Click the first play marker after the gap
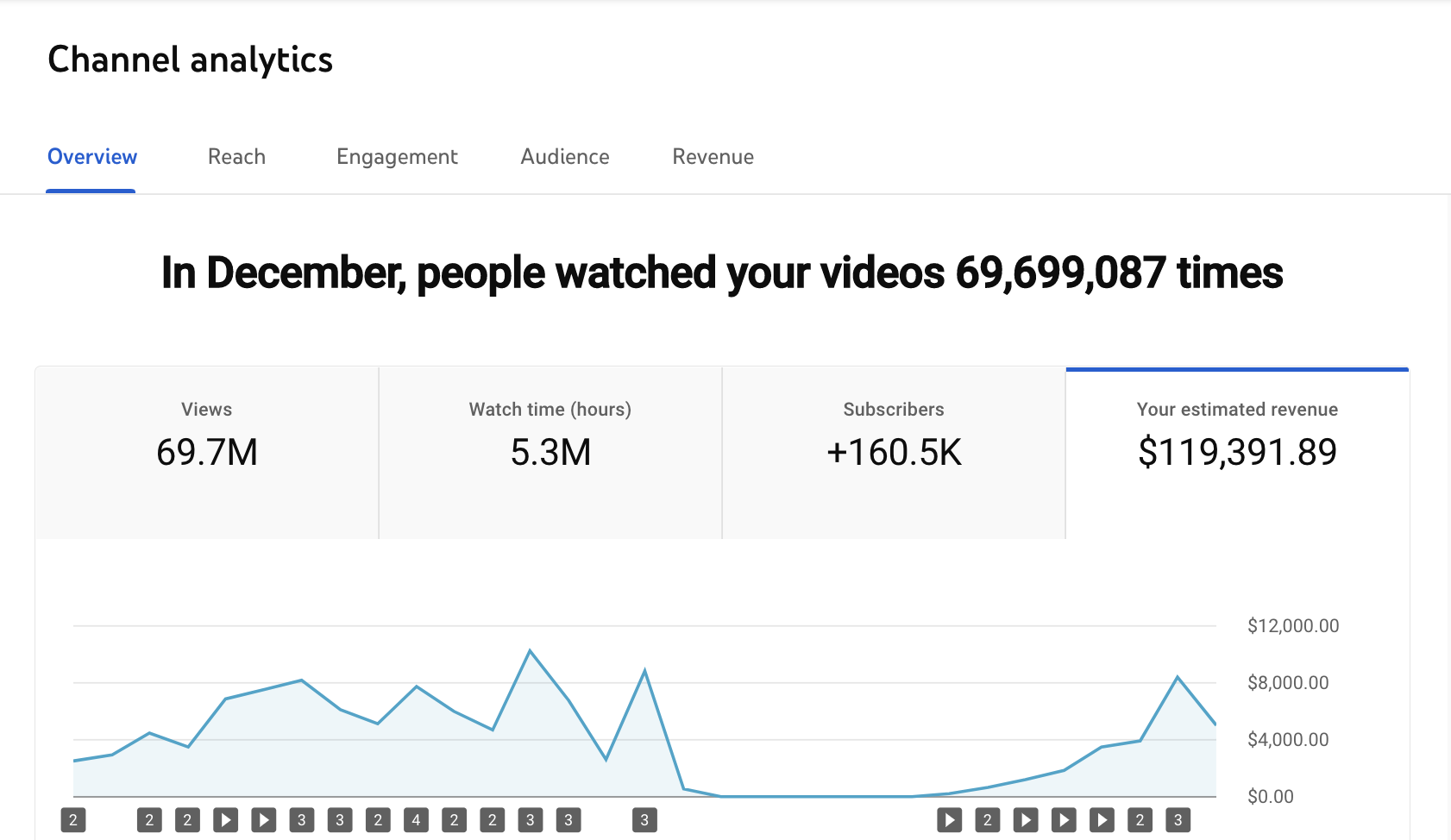The height and width of the screenshot is (840, 1451). (x=949, y=820)
